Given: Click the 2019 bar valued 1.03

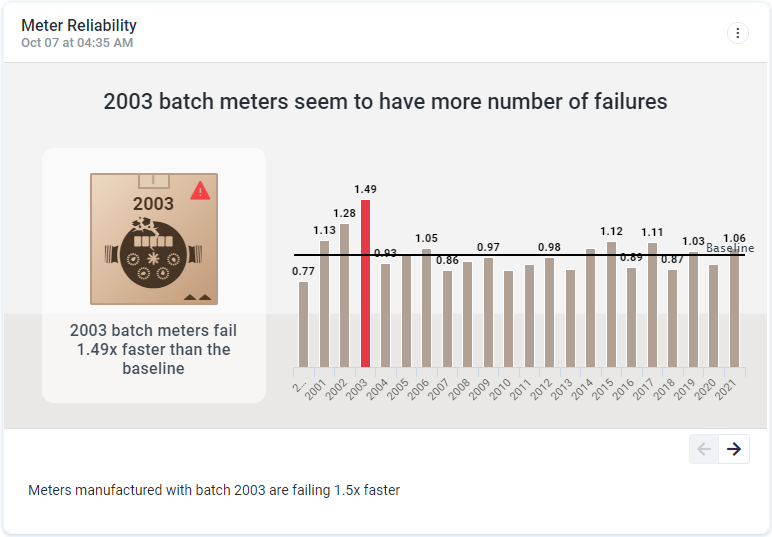Looking at the screenshot, I should point(693,309).
